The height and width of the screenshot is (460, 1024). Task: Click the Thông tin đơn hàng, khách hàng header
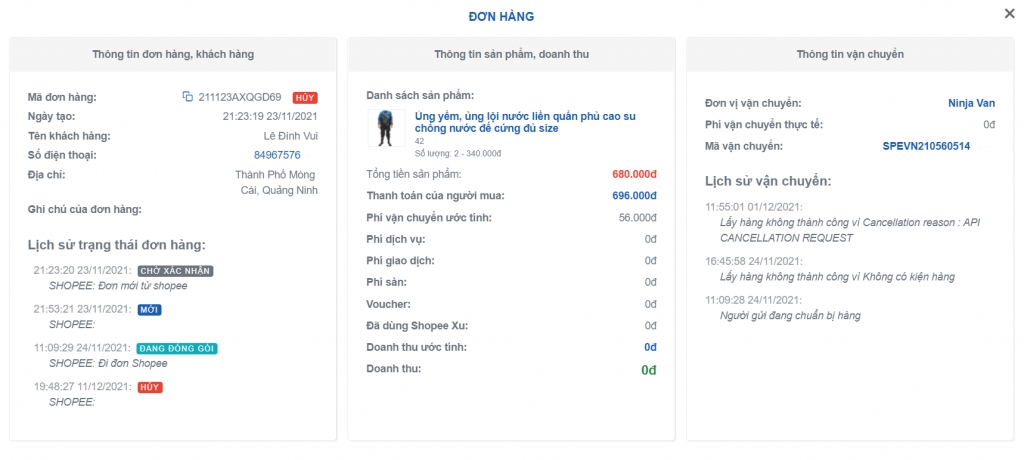click(173, 54)
